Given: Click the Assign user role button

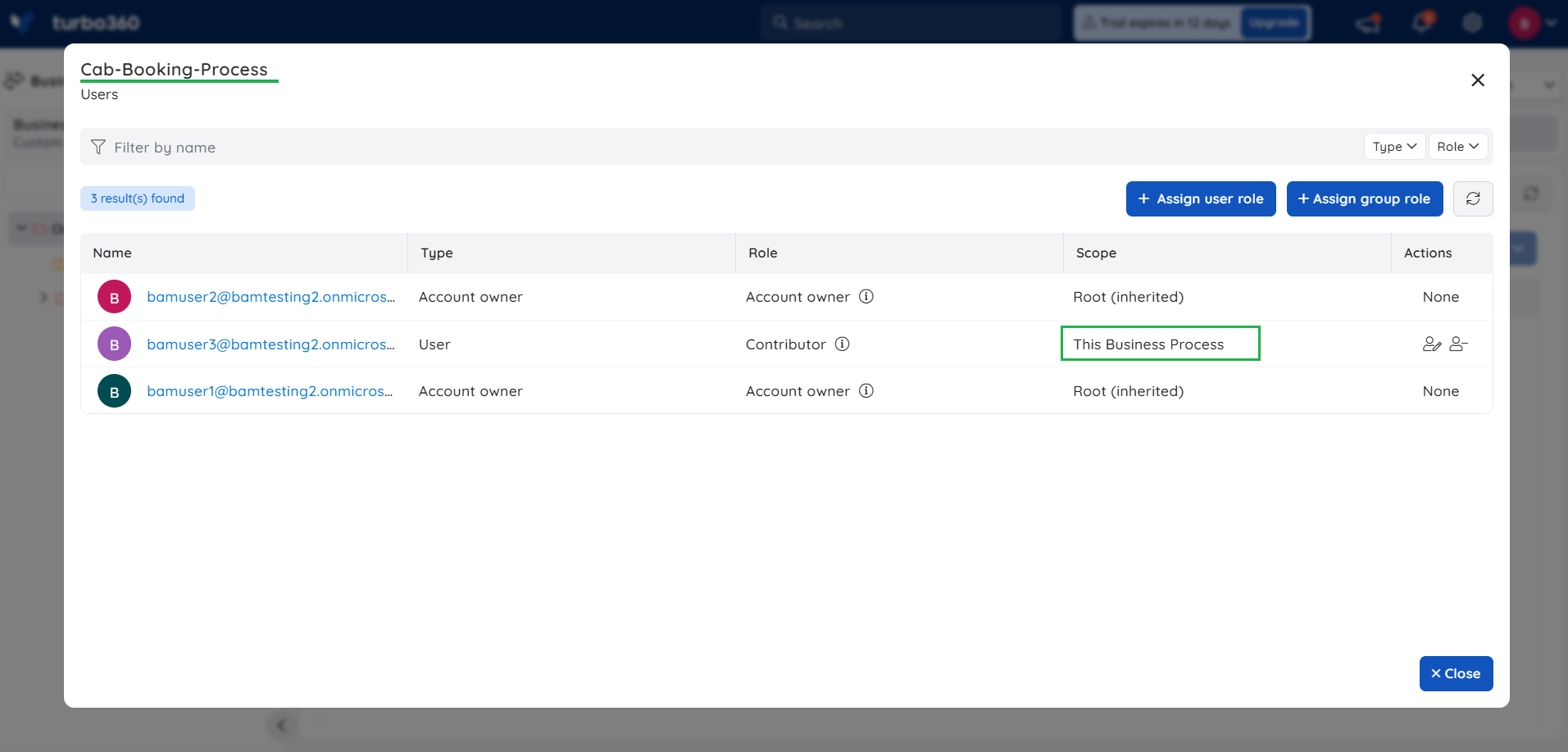Looking at the screenshot, I should (x=1201, y=199).
